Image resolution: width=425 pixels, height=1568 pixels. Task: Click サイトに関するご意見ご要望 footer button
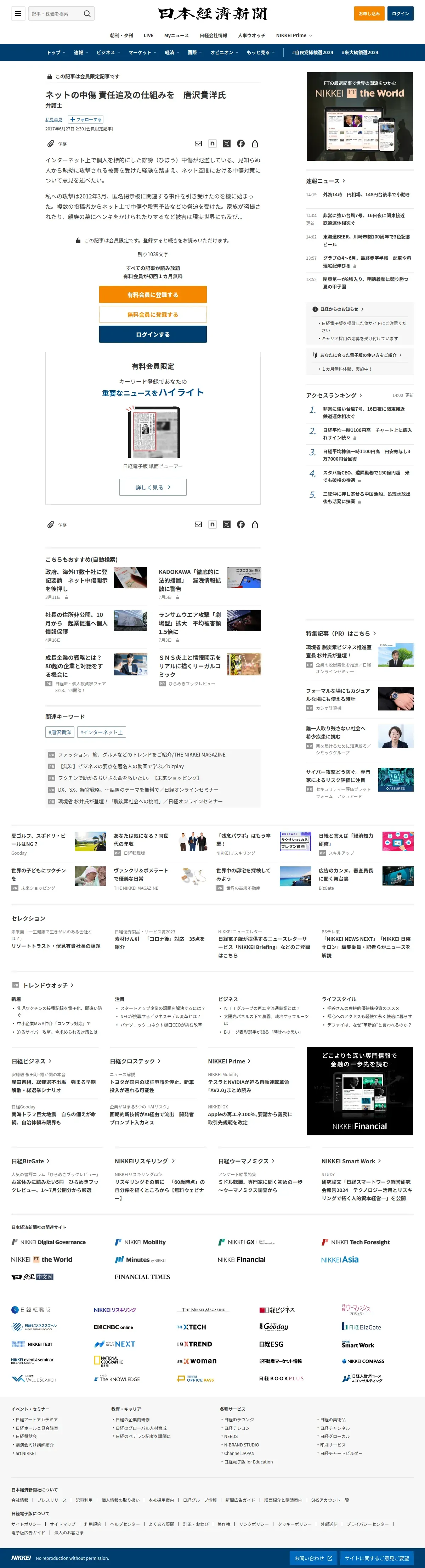pyautogui.click(x=376, y=1558)
